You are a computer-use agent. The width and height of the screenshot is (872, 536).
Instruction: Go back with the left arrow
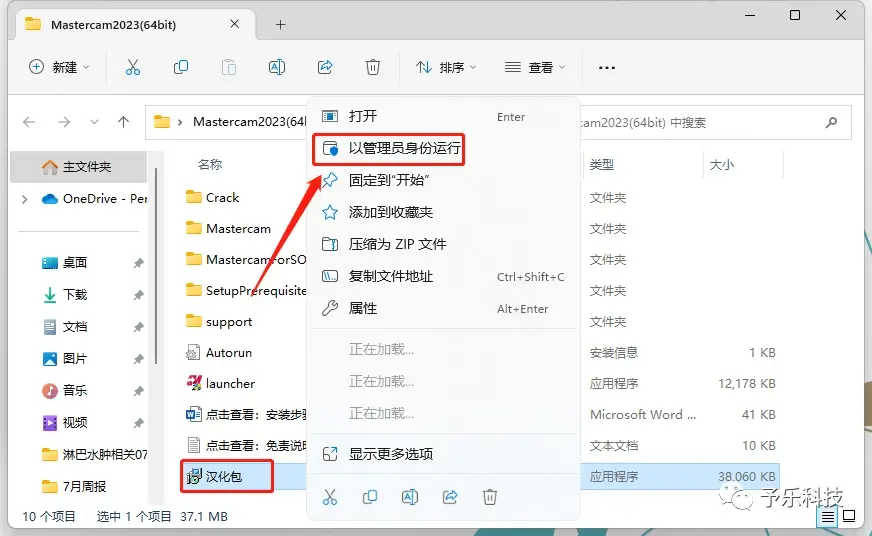pos(29,122)
